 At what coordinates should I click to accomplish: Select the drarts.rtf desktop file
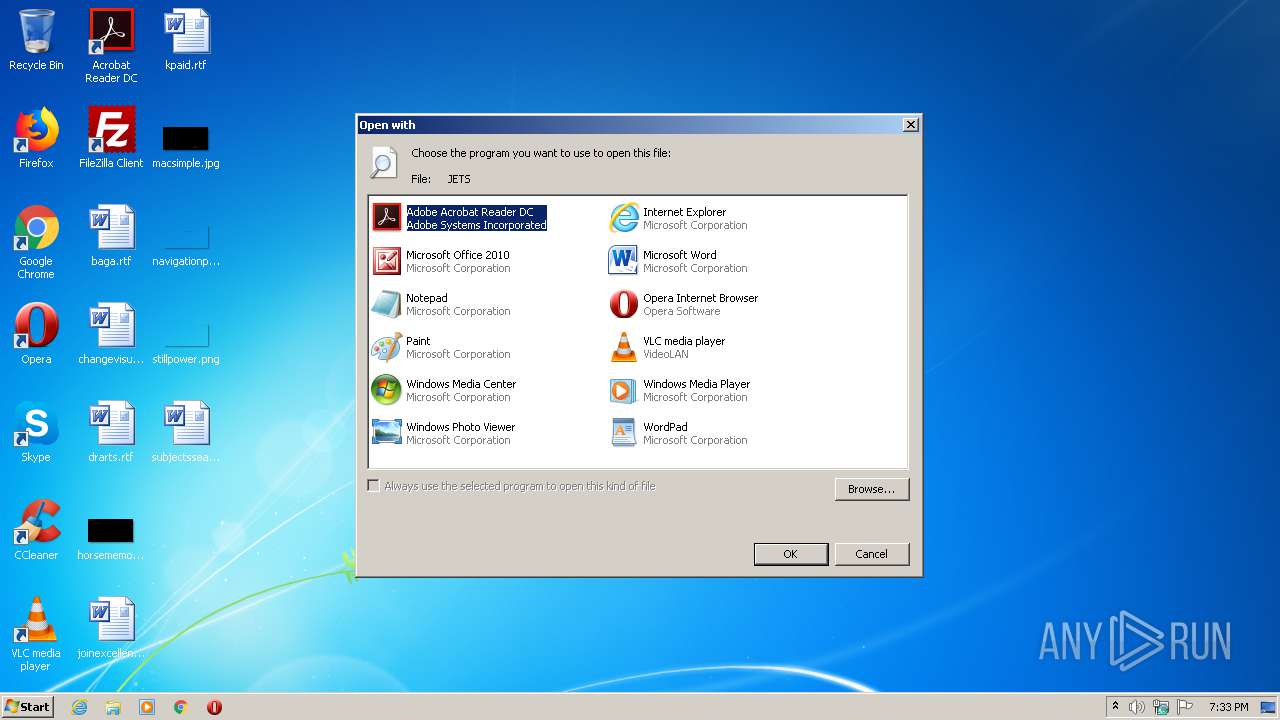click(x=111, y=432)
